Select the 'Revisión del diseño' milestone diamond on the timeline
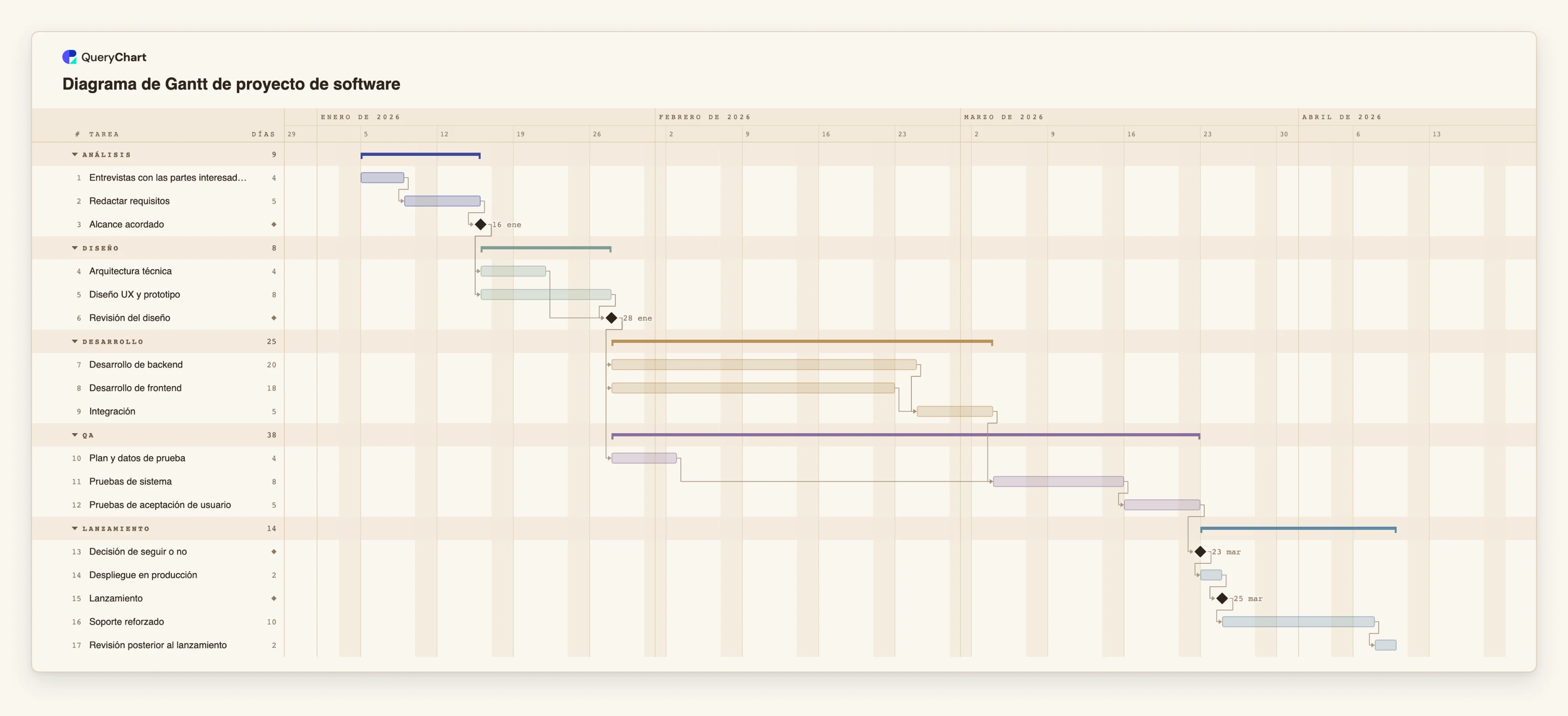Screen dimensions: 1568x716 (x=611, y=318)
